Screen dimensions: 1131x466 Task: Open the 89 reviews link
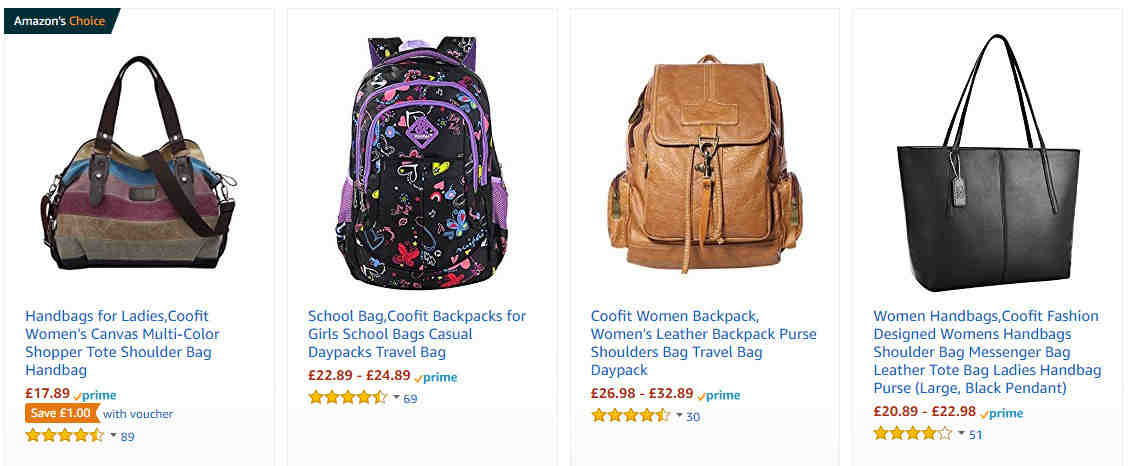point(127,436)
